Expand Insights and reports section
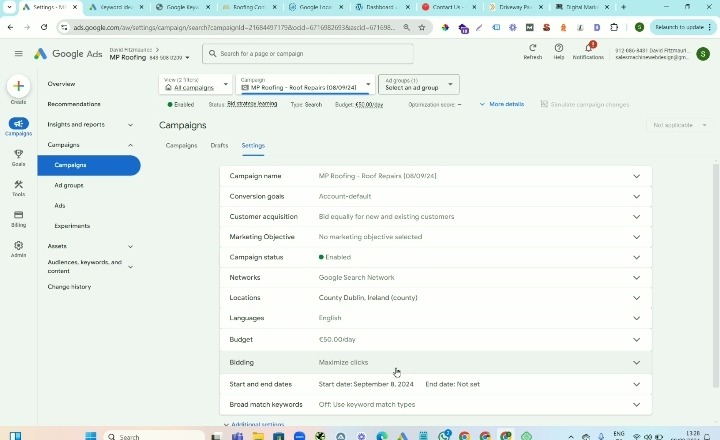720x440 pixels. [89, 125]
